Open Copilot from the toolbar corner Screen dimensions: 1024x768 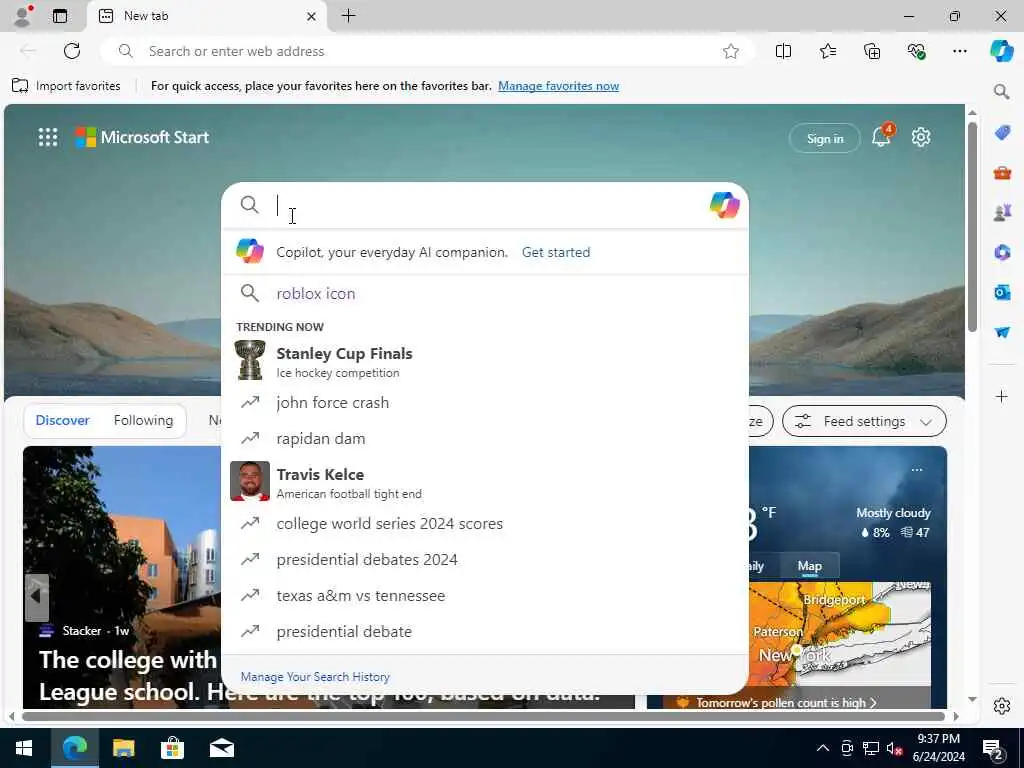(x=1002, y=51)
